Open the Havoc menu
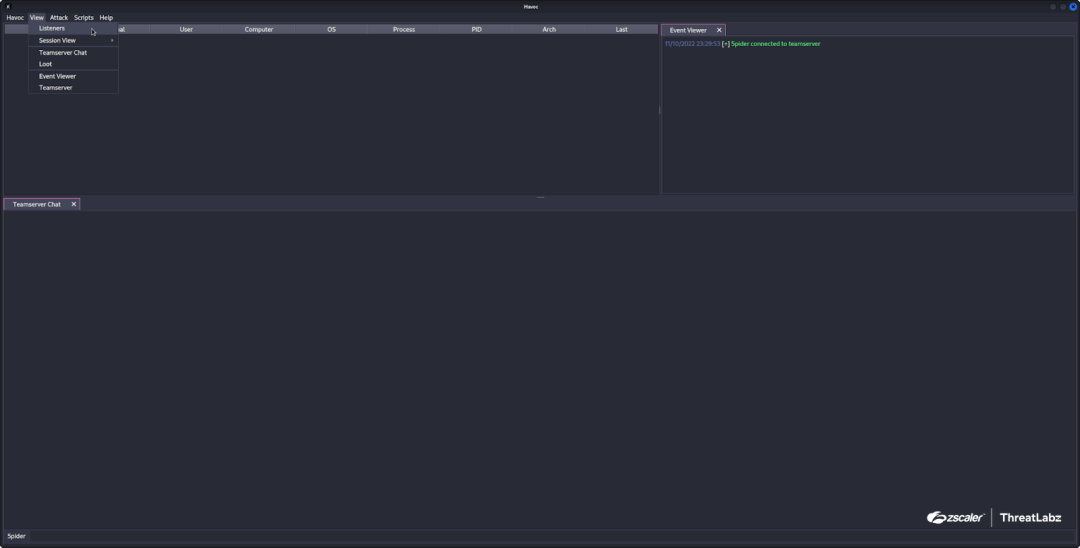Viewport: 1080px width, 548px height. point(15,18)
